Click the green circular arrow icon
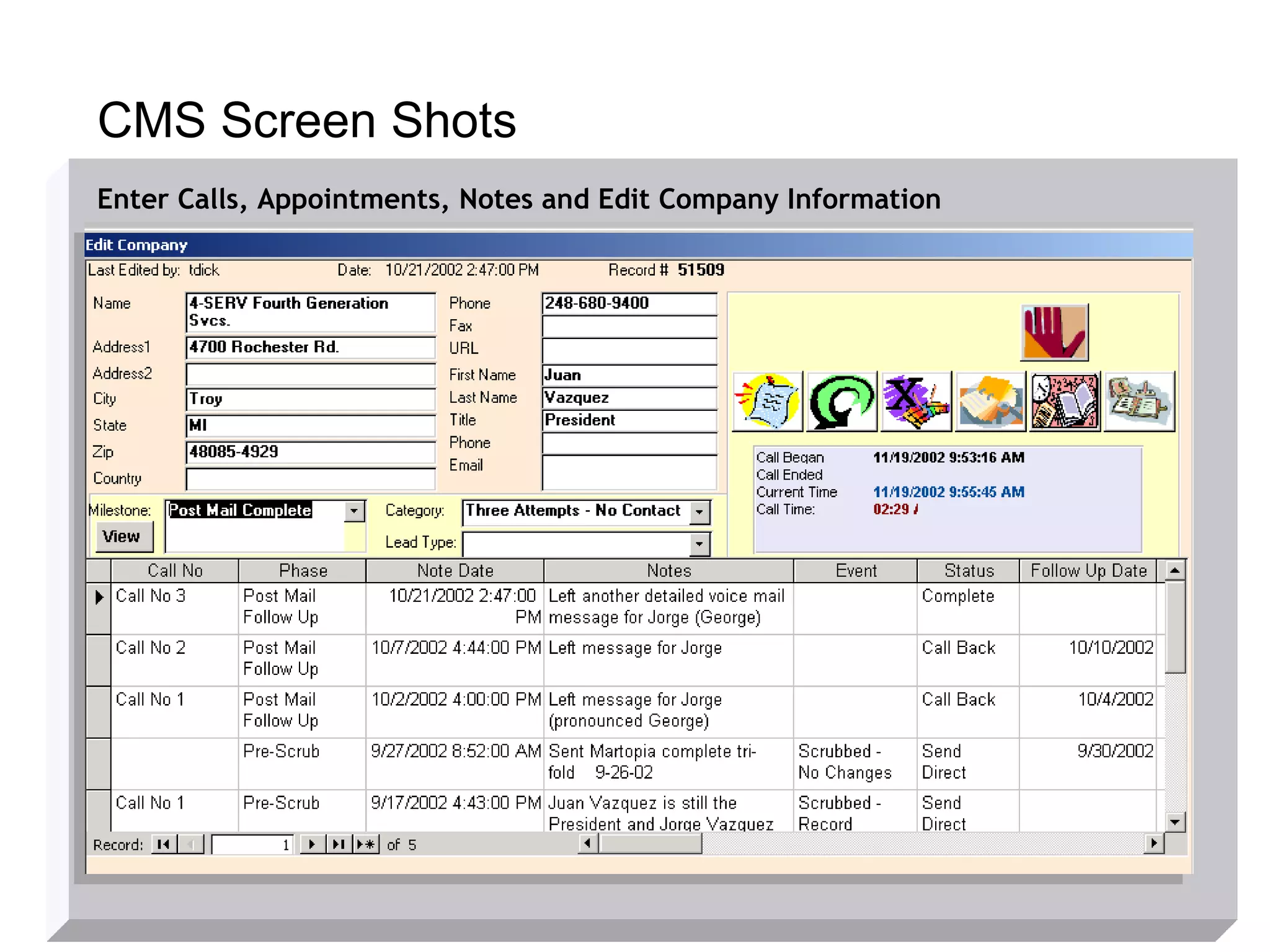This screenshot has height=952, width=1270. (x=842, y=402)
